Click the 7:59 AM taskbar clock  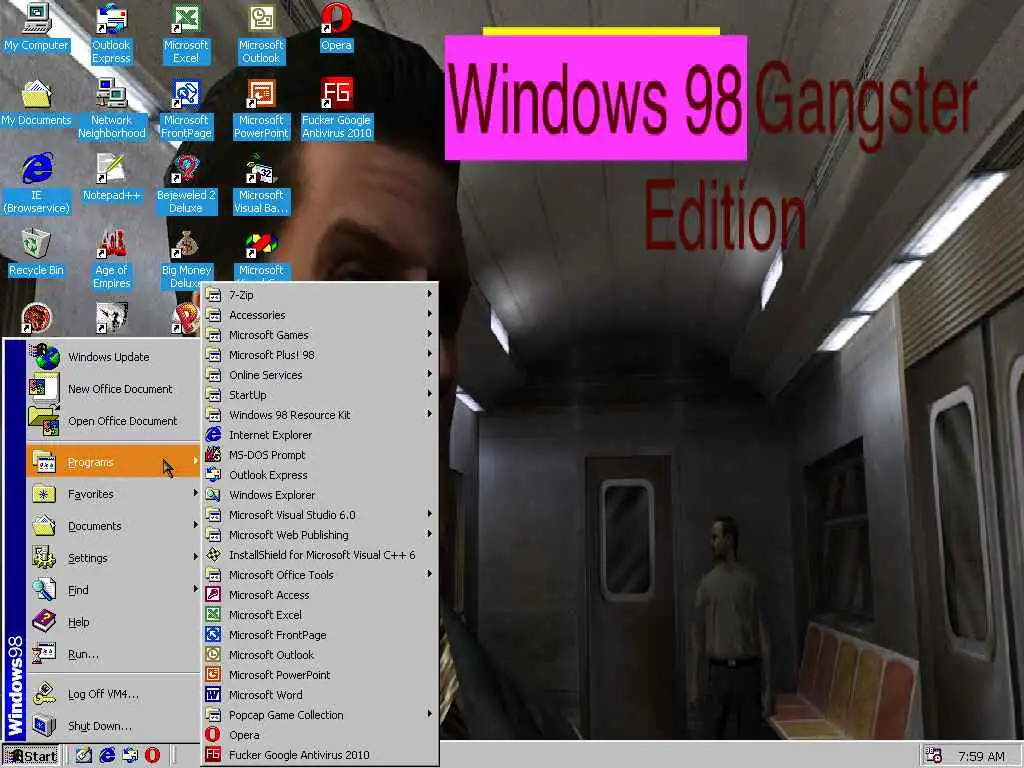pyautogui.click(x=981, y=756)
